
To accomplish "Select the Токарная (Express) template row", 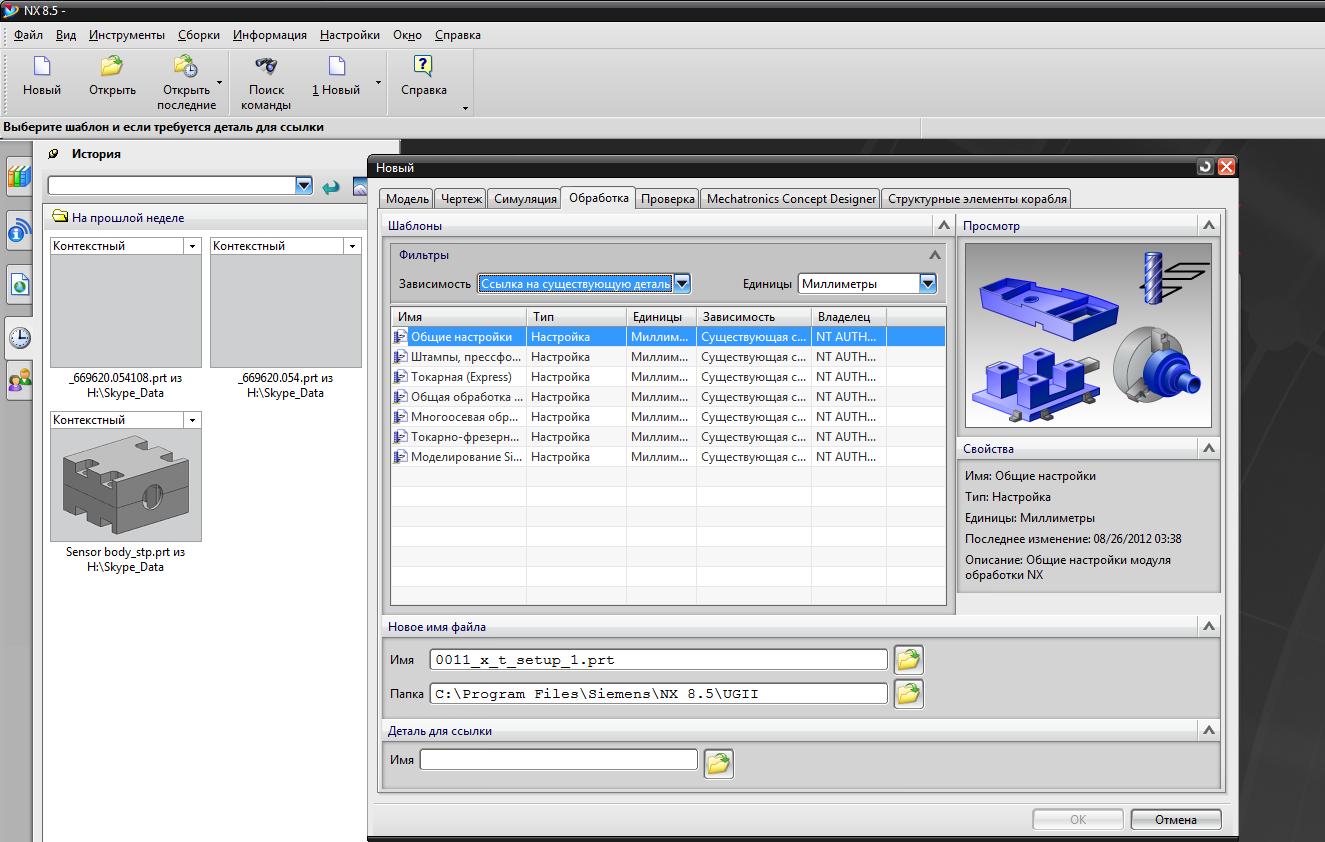I will pyautogui.click(x=461, y=377).
